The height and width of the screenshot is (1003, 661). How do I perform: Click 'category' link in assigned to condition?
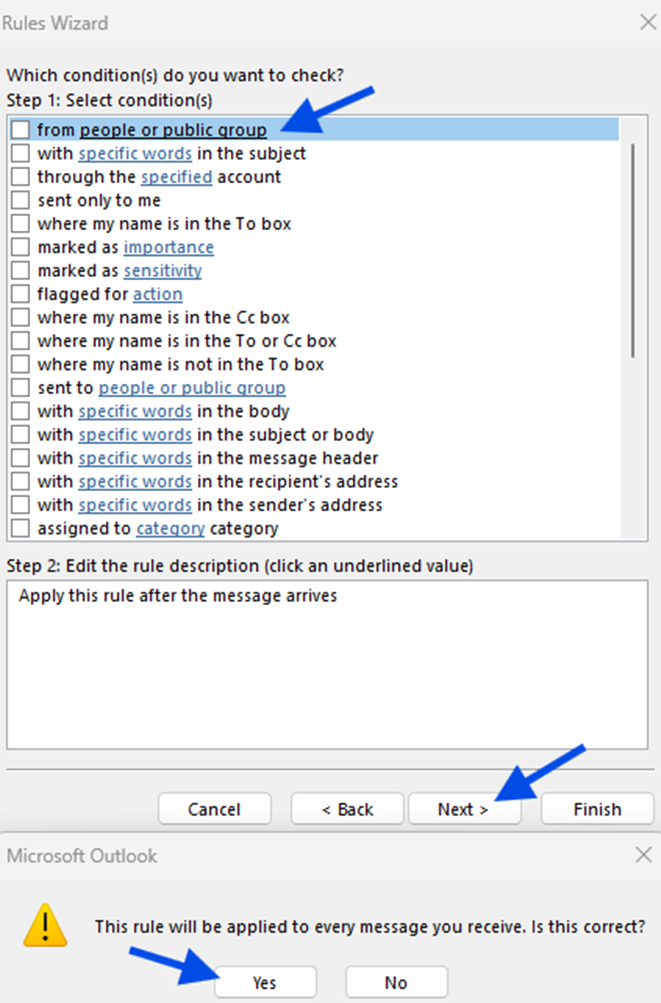point(170,528)
